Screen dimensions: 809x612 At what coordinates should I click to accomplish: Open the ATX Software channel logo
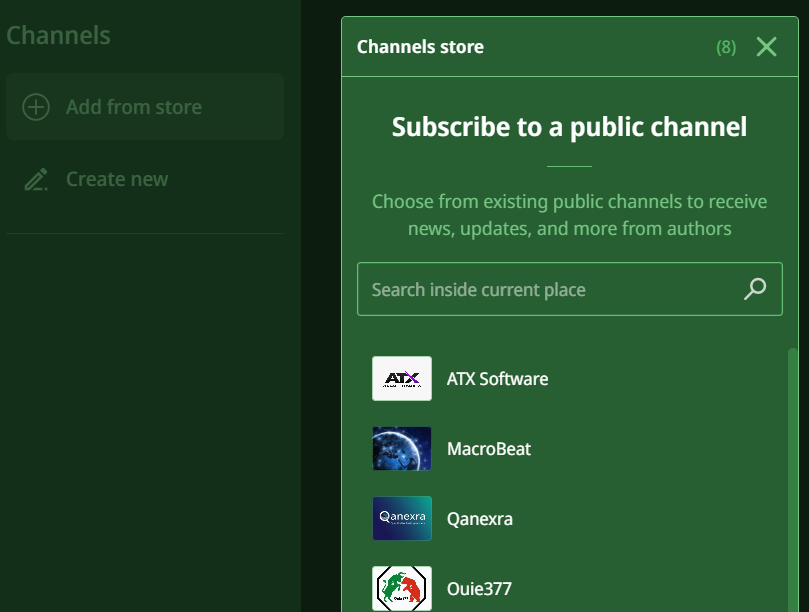pyautogui.click(x=402, y=378)
